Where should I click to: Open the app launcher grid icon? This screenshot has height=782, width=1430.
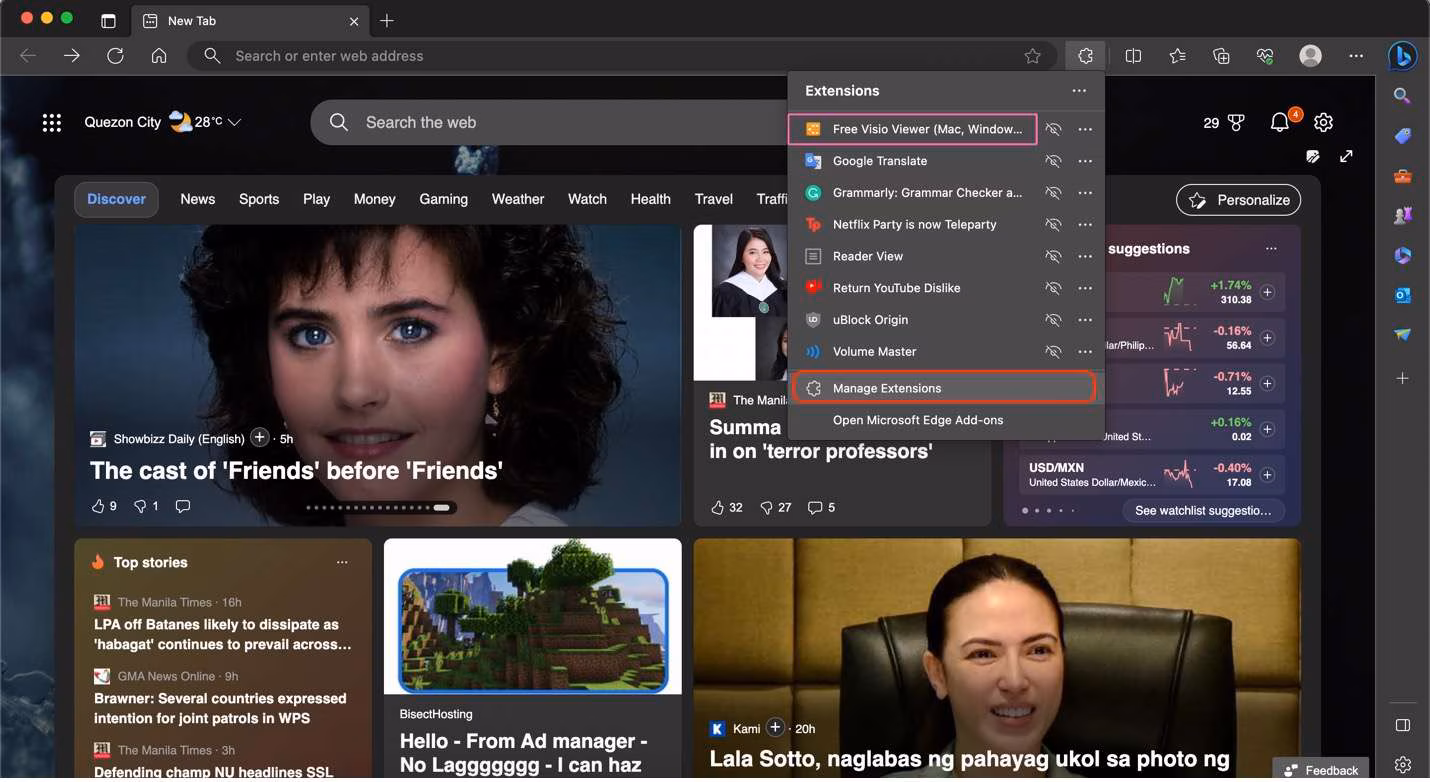pos(52,122)
